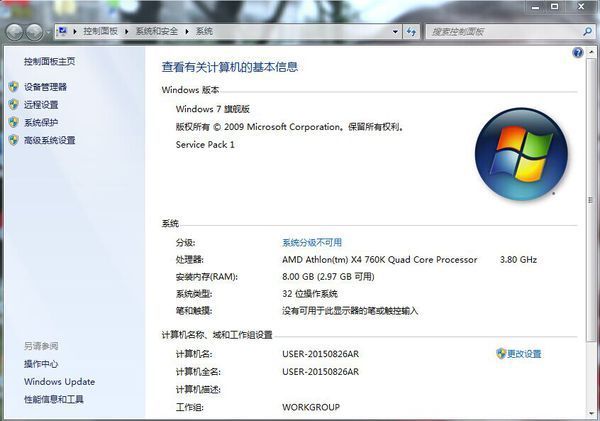The height and width of the screenshot is (421, 600).
Task: Open 系统保护 link
Action: coord(41,122)
